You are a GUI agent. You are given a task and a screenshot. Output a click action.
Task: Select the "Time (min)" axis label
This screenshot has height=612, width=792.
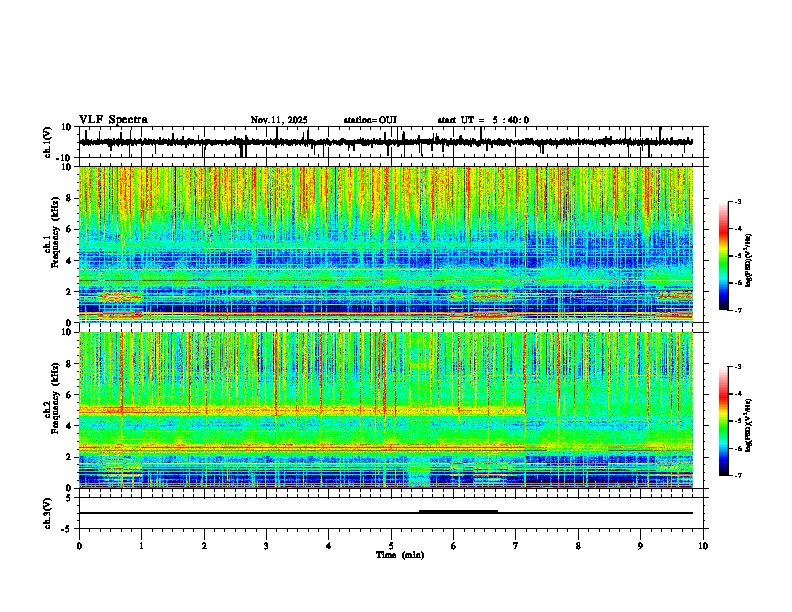click(400, 555)
